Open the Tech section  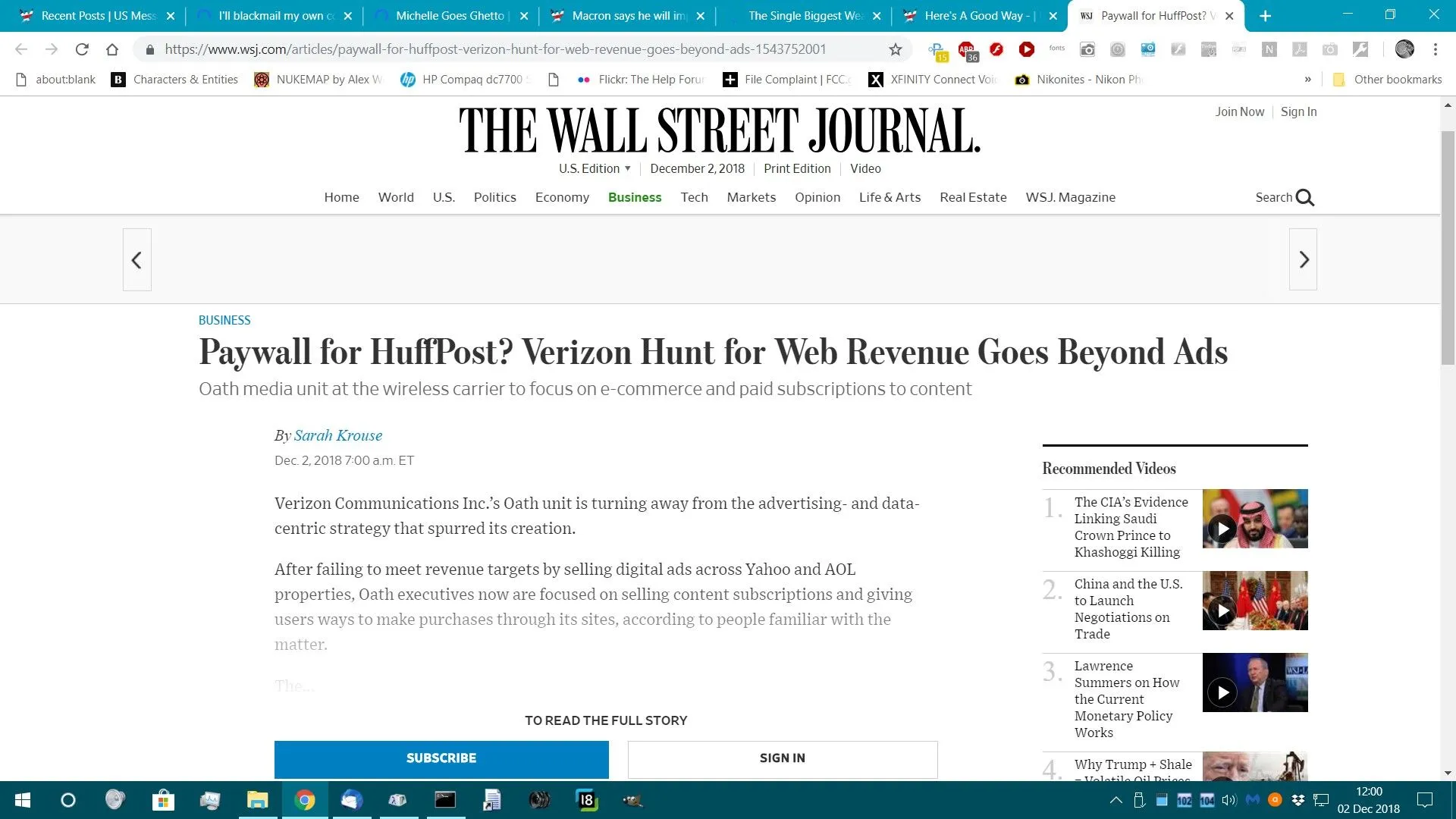pos(694,197)
